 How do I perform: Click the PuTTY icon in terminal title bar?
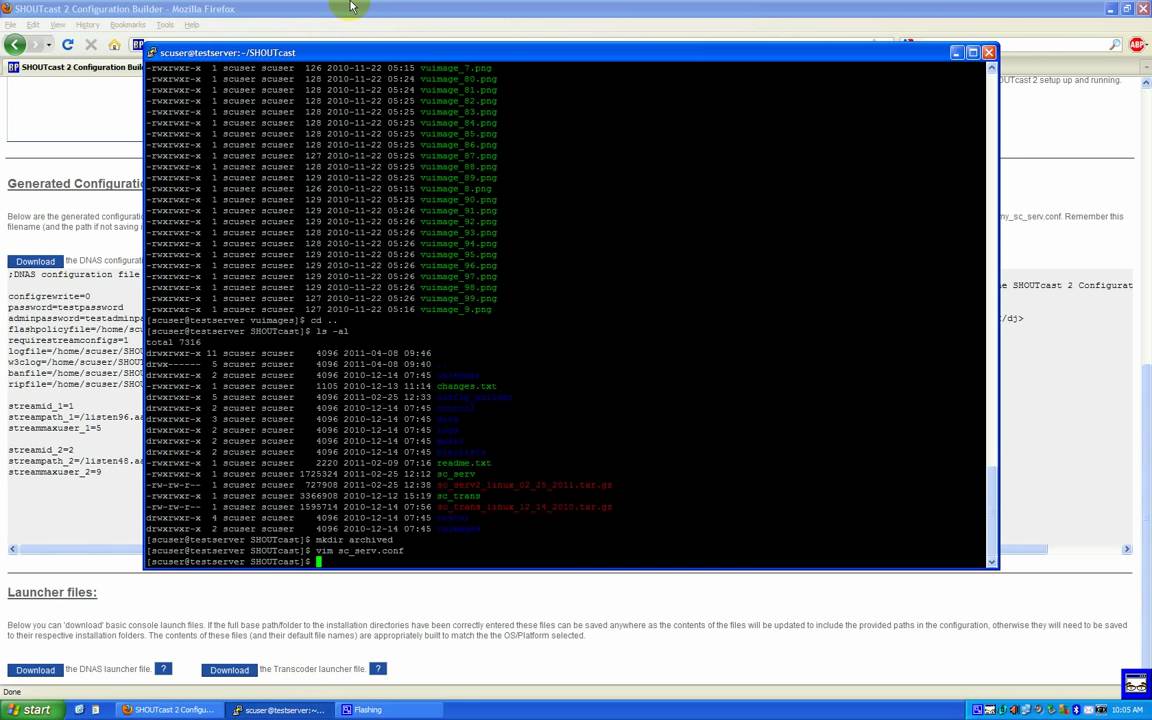tap(152, 53)
